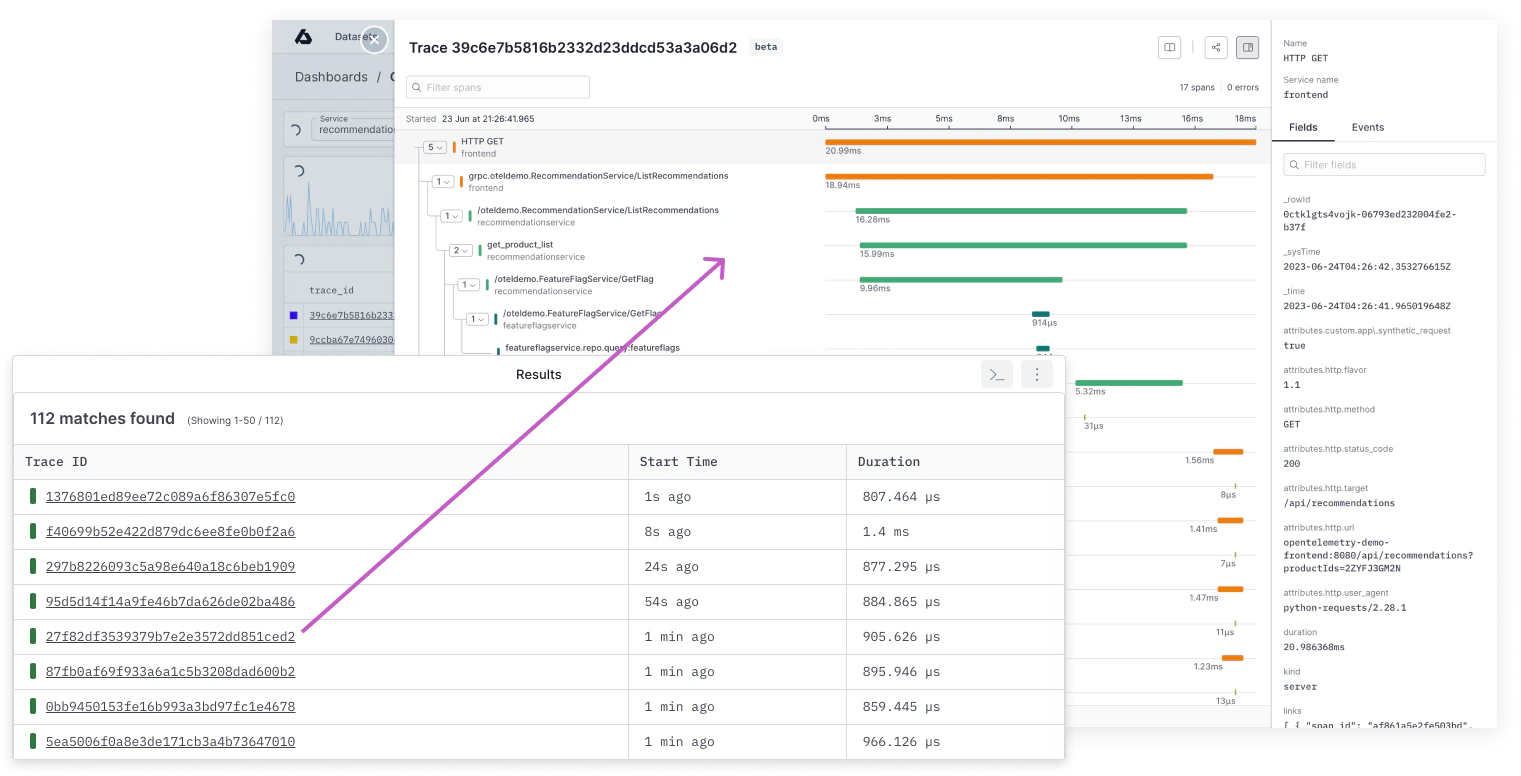Click the Axiom logo in the top left
1521x776 pixels.
[303, 37]
